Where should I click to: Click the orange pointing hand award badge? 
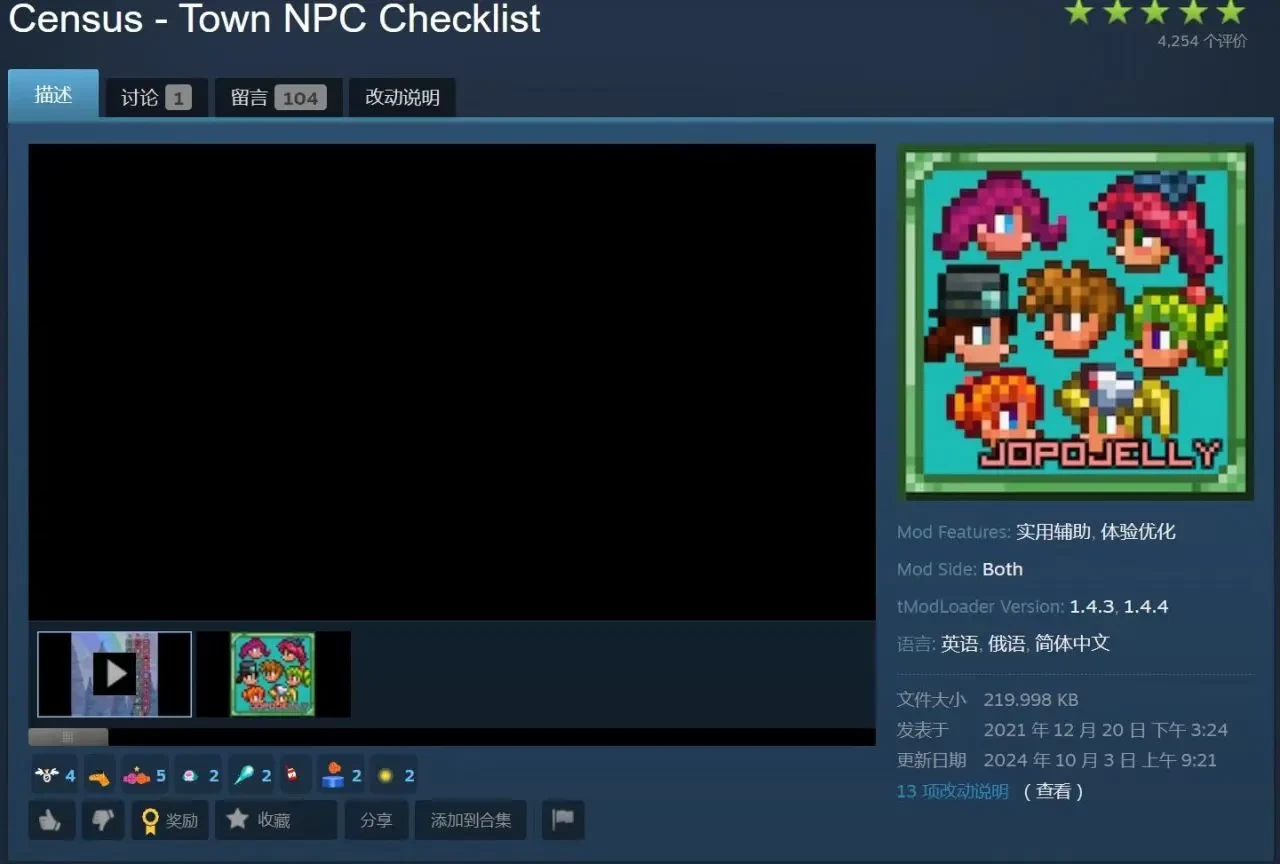[x=99, y=775]
